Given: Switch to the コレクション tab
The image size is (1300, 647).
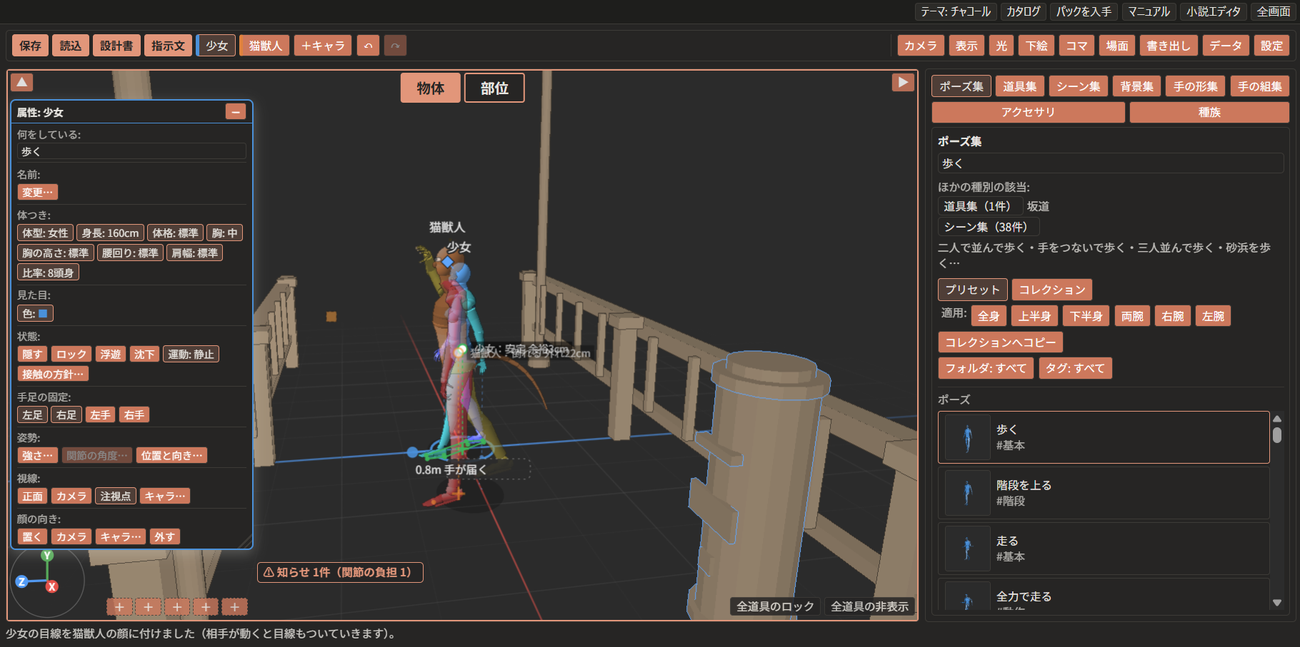Looking at the screenshot, I should [1052, 289].
